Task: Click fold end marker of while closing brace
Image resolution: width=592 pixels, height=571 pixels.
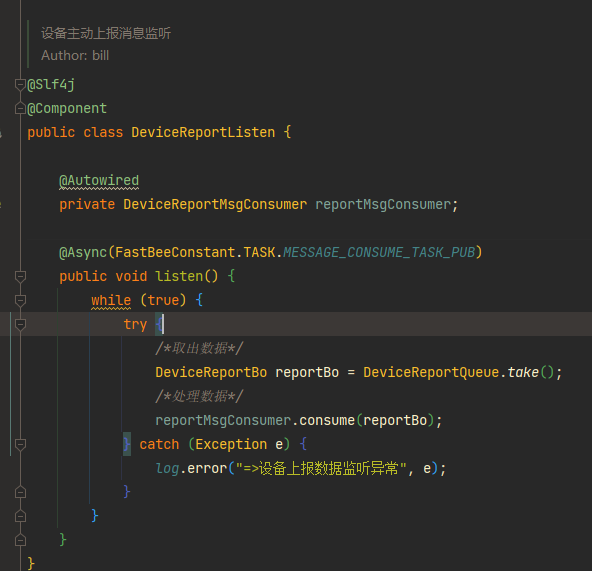Action: click(x=20, y=516)
